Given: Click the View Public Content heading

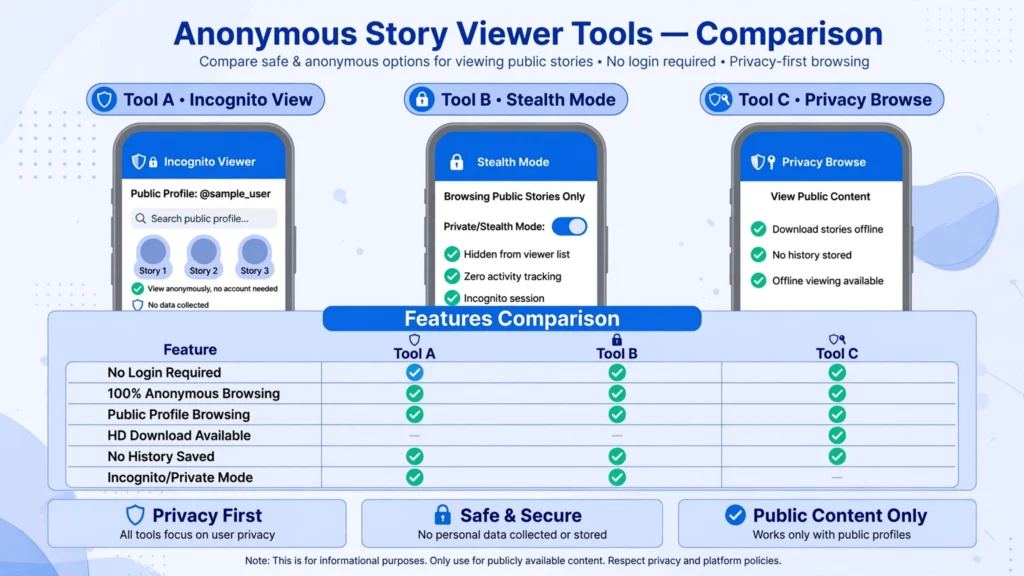Looking at the screenshot, I should pos(820,196).
